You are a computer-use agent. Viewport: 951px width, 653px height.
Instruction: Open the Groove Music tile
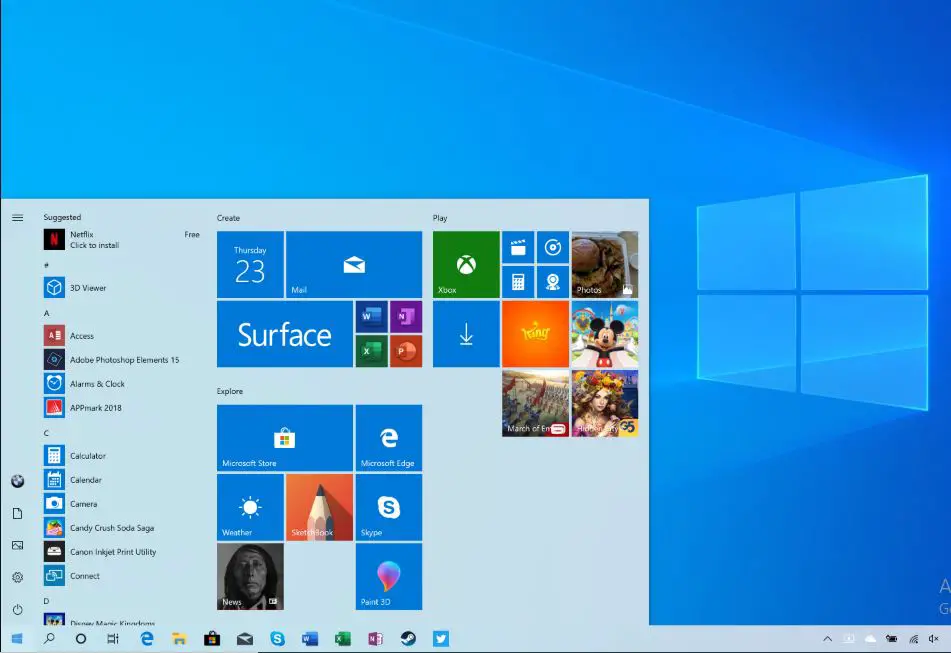(553, 247)
